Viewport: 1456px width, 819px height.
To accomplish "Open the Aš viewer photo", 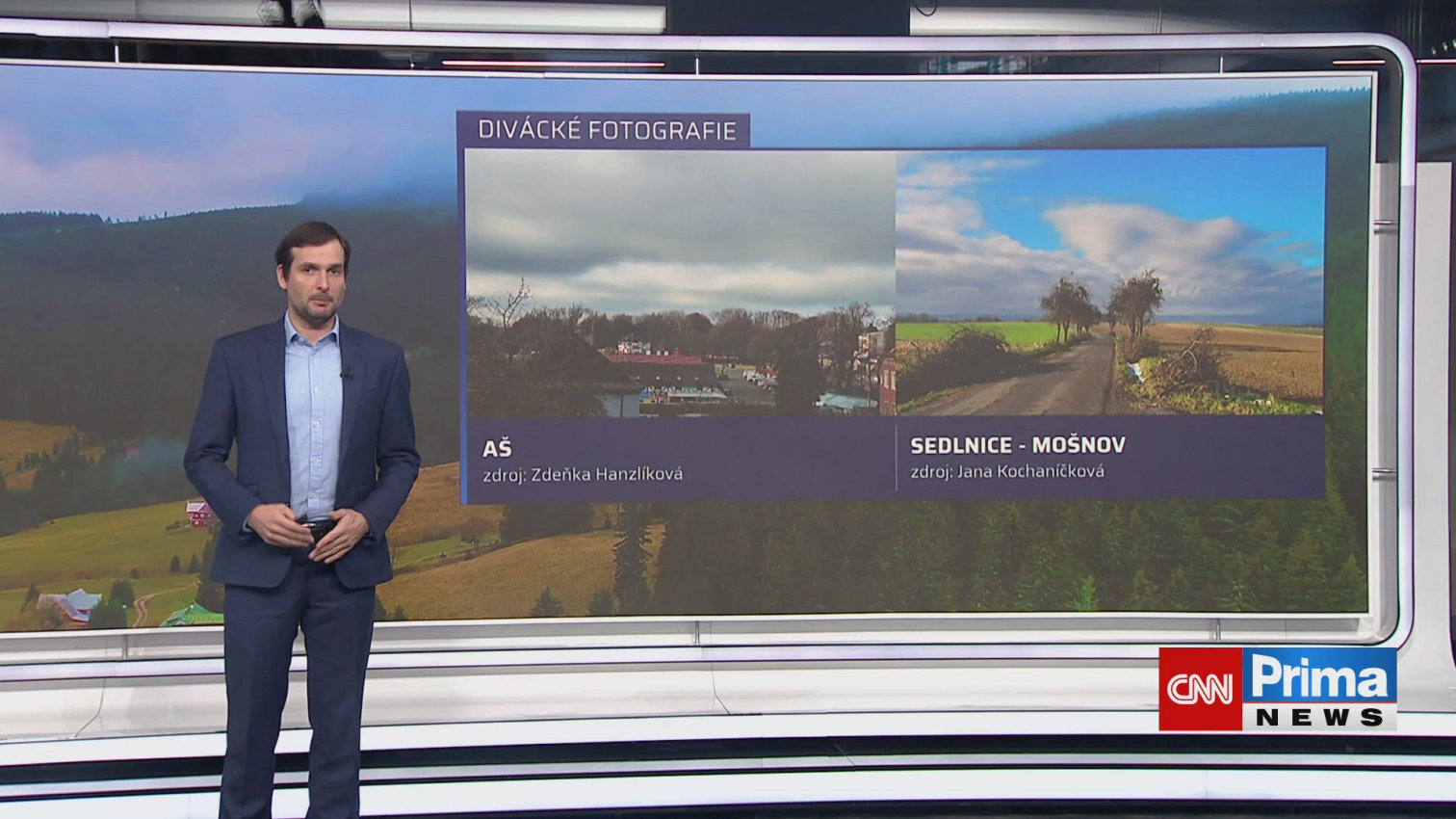I will pos(680,282).
